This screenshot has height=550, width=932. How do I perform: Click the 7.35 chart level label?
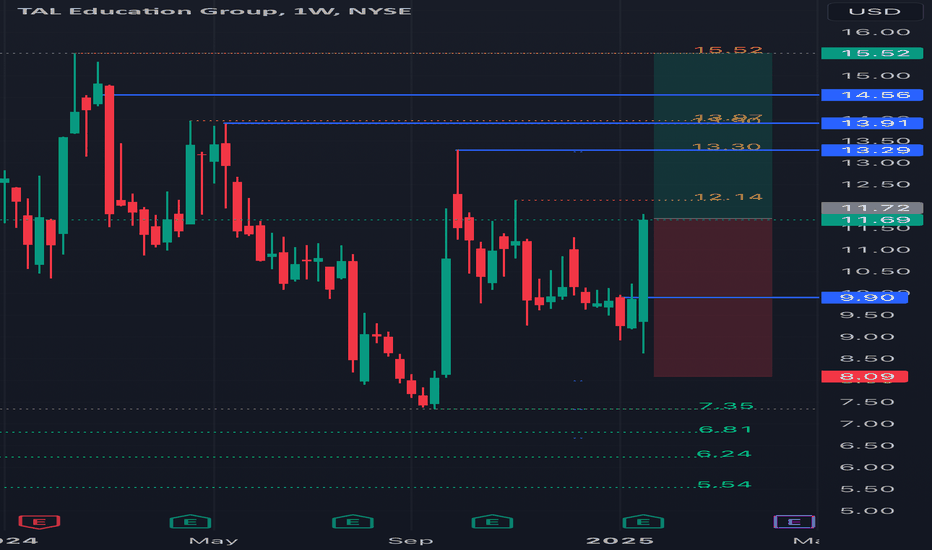[726, 406]
